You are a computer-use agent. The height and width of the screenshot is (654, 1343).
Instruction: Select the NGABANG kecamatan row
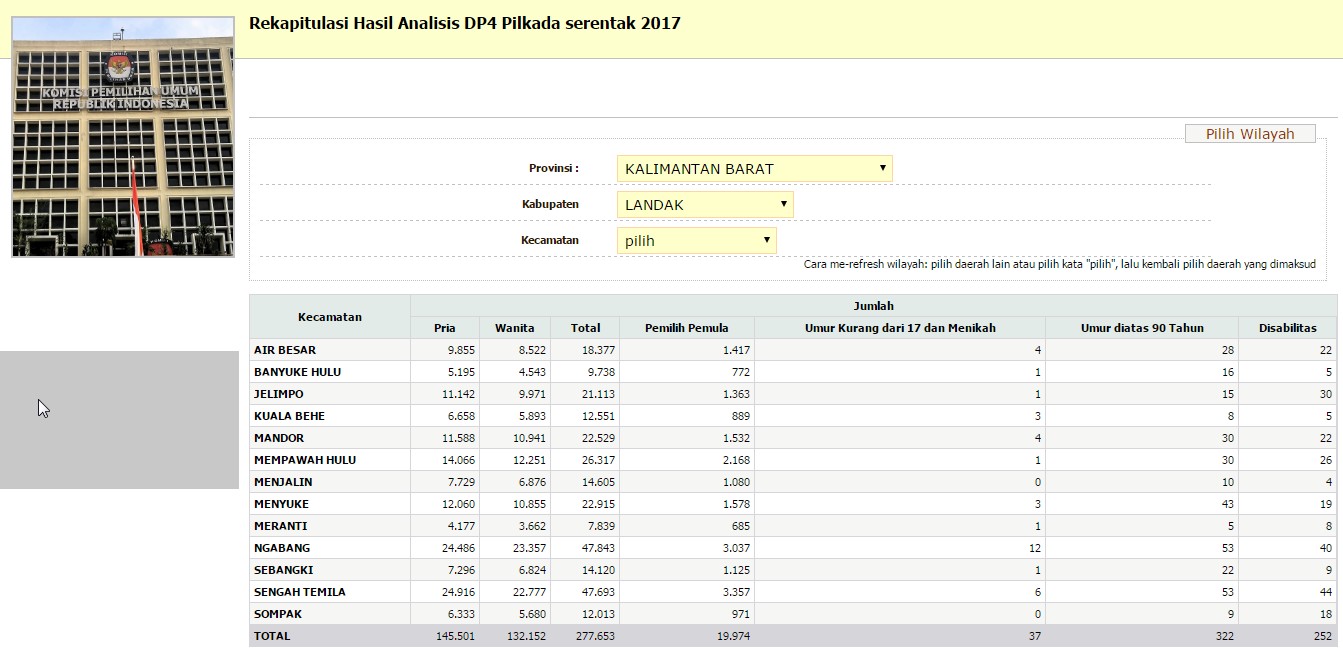tap(282, 548)
